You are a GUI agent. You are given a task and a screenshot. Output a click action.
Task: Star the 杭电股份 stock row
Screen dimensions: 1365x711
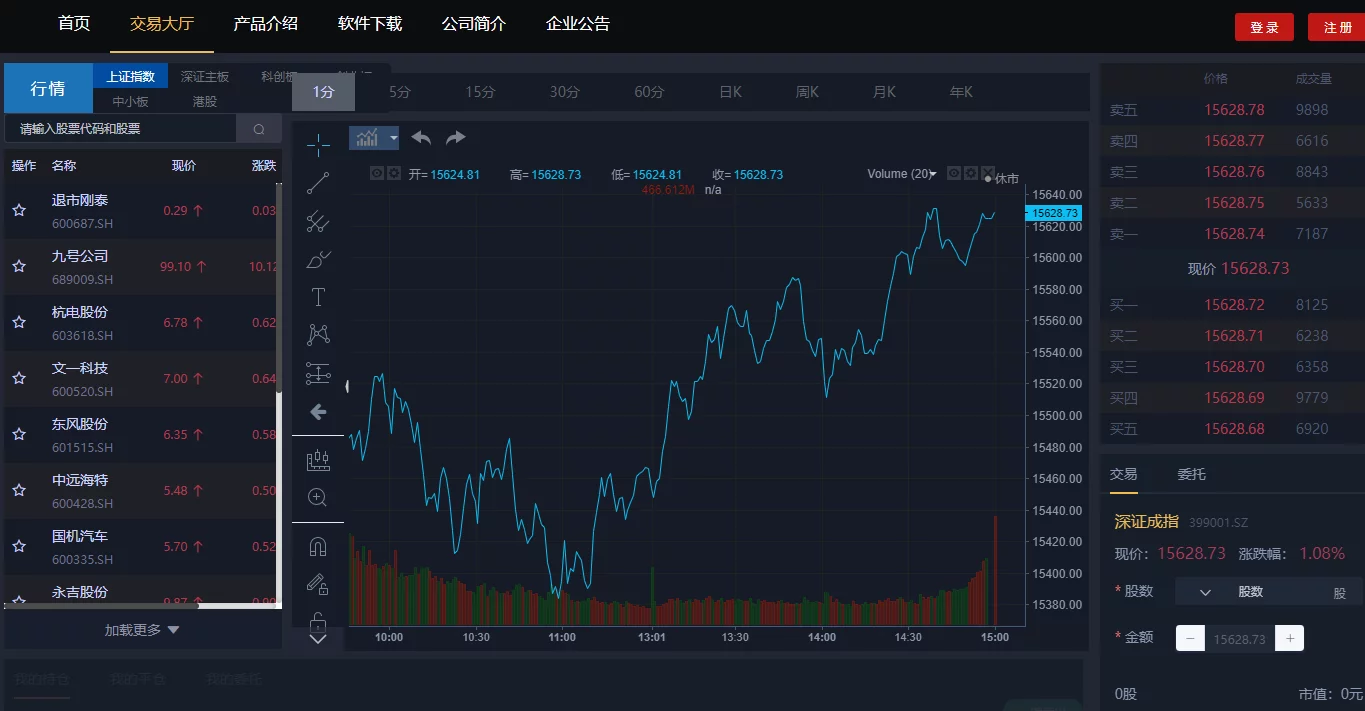19,322
